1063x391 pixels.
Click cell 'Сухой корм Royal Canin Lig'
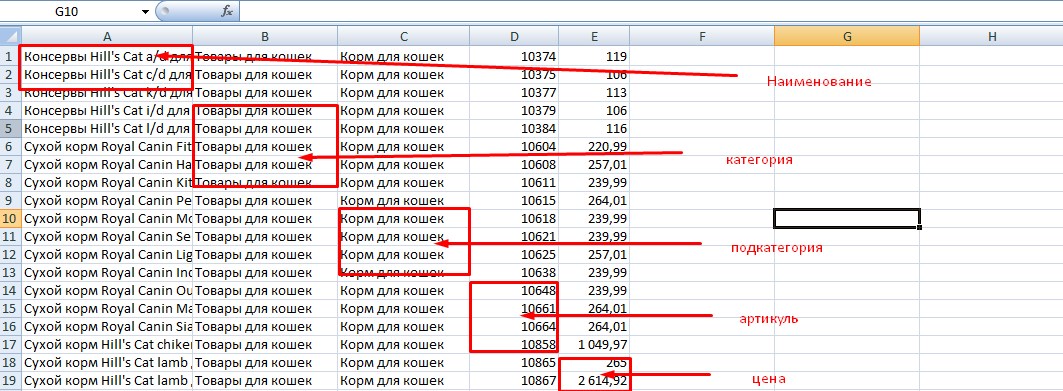pos(107,254)
